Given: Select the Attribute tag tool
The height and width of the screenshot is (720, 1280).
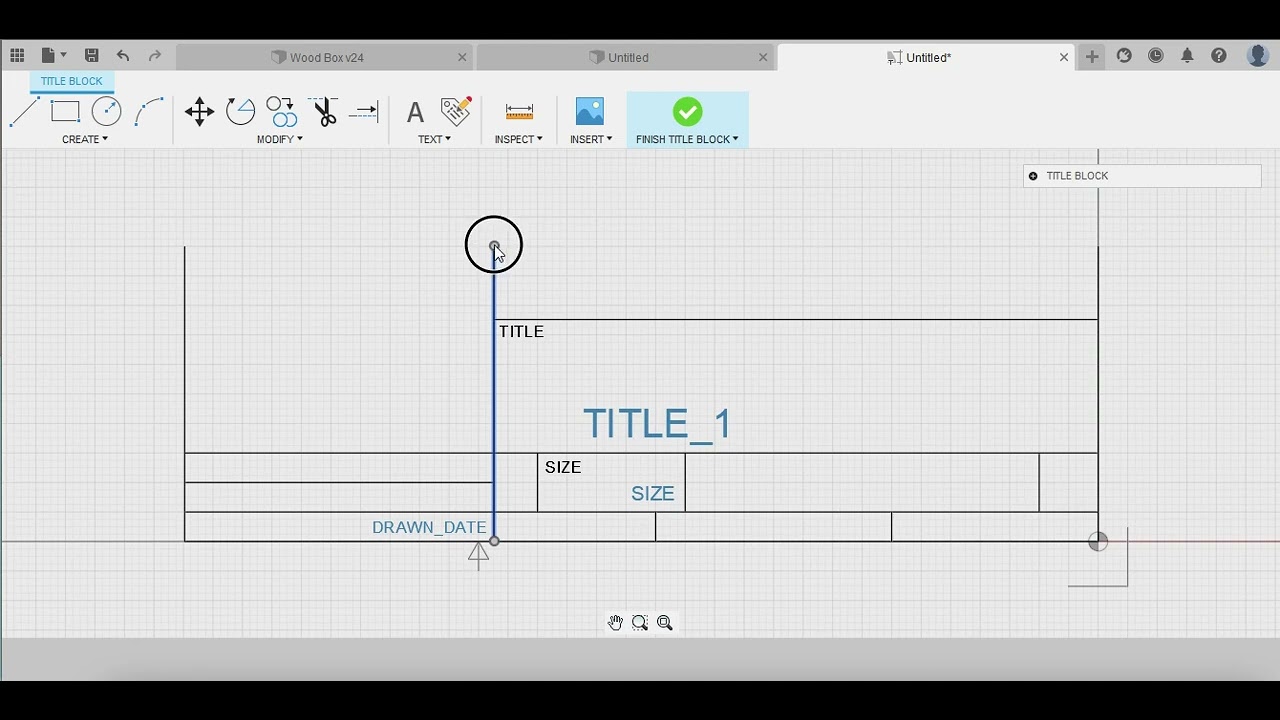Looking at the screenshot, I should [456, 111].
